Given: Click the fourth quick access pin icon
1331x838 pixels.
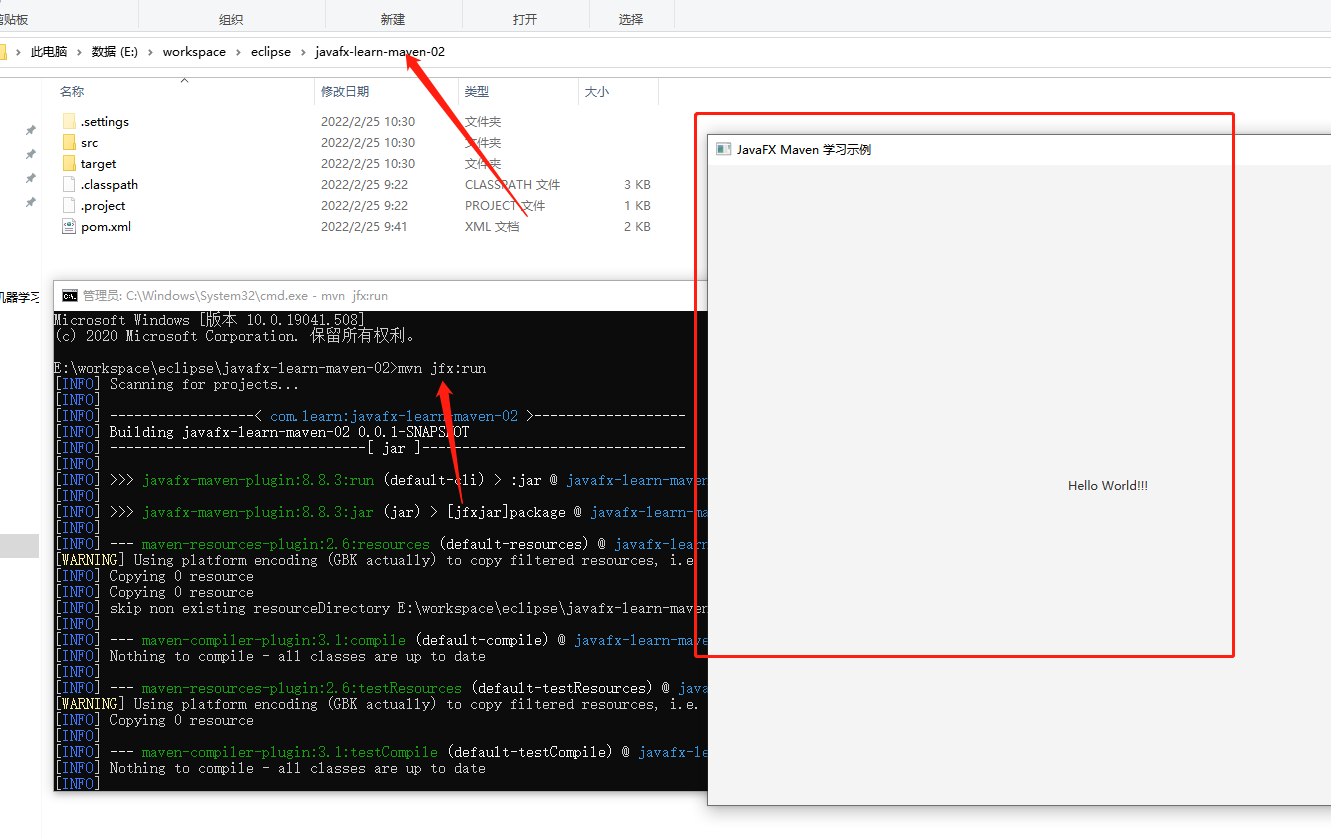Looking at the screenshot, I should [30, 202].
